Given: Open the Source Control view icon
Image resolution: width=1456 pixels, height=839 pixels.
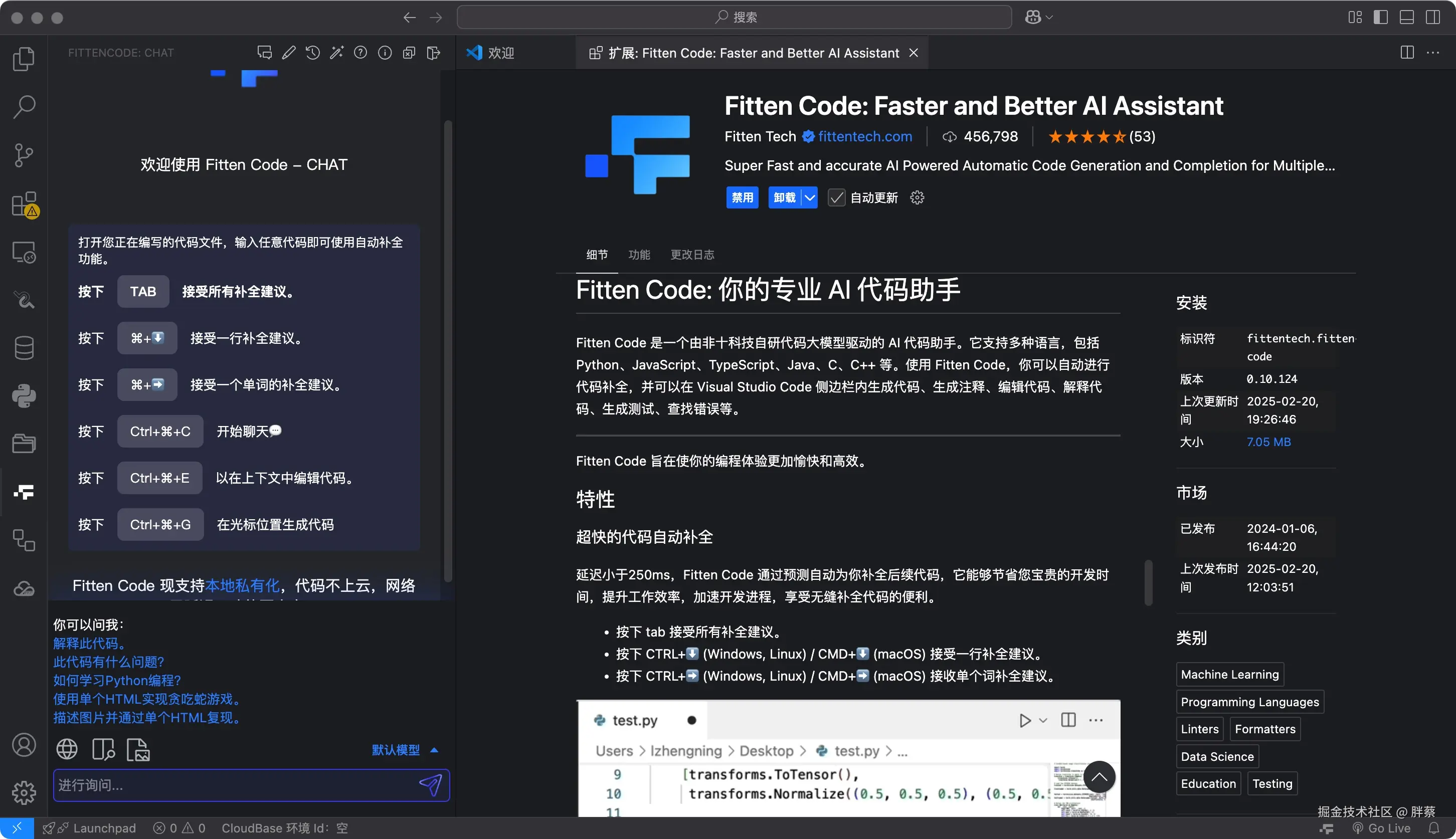Looking at the screenshot, I should [x=24, y=155].
